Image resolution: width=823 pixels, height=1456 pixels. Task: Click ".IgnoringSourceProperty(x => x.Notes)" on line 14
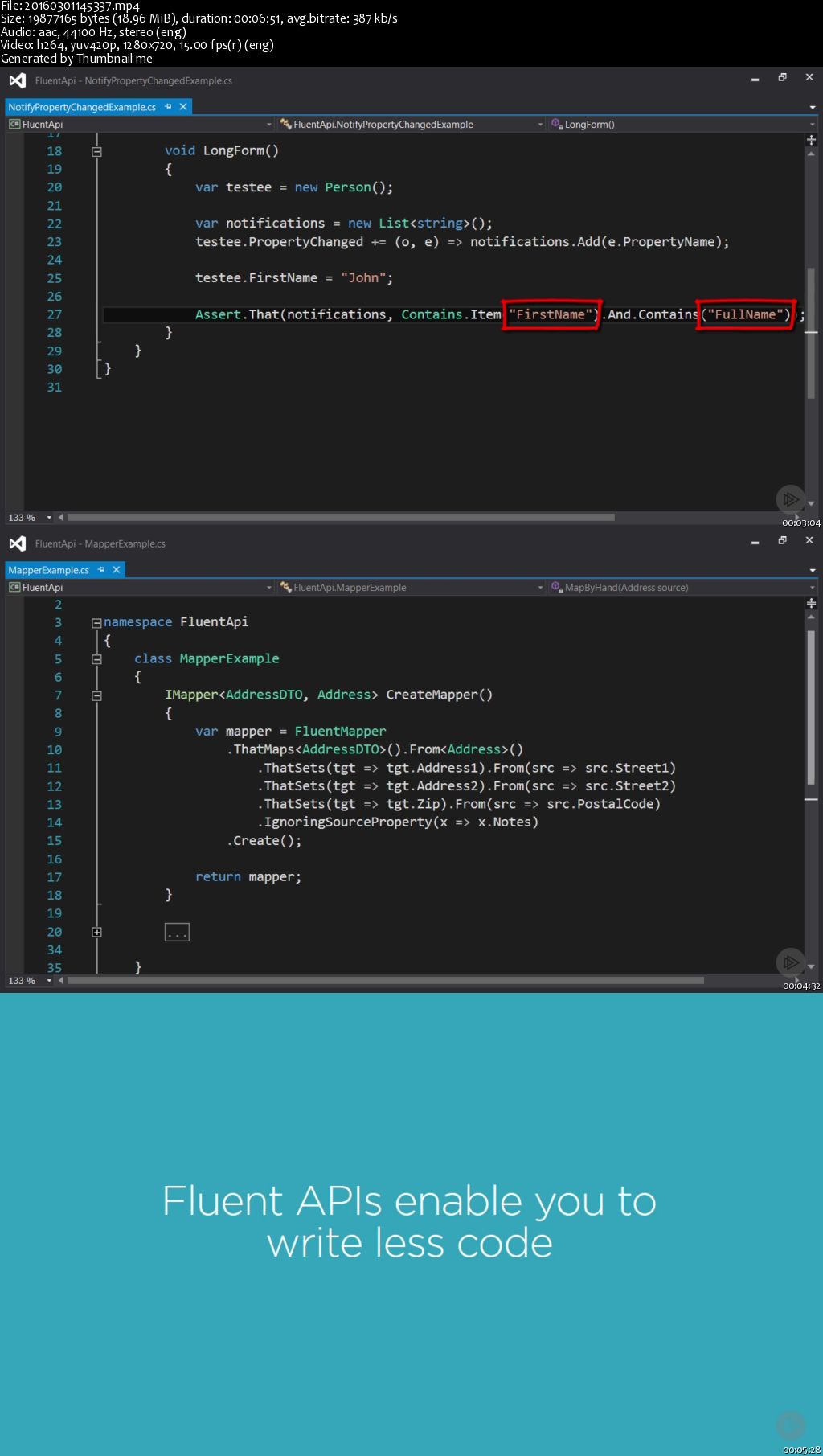point(398,822)
